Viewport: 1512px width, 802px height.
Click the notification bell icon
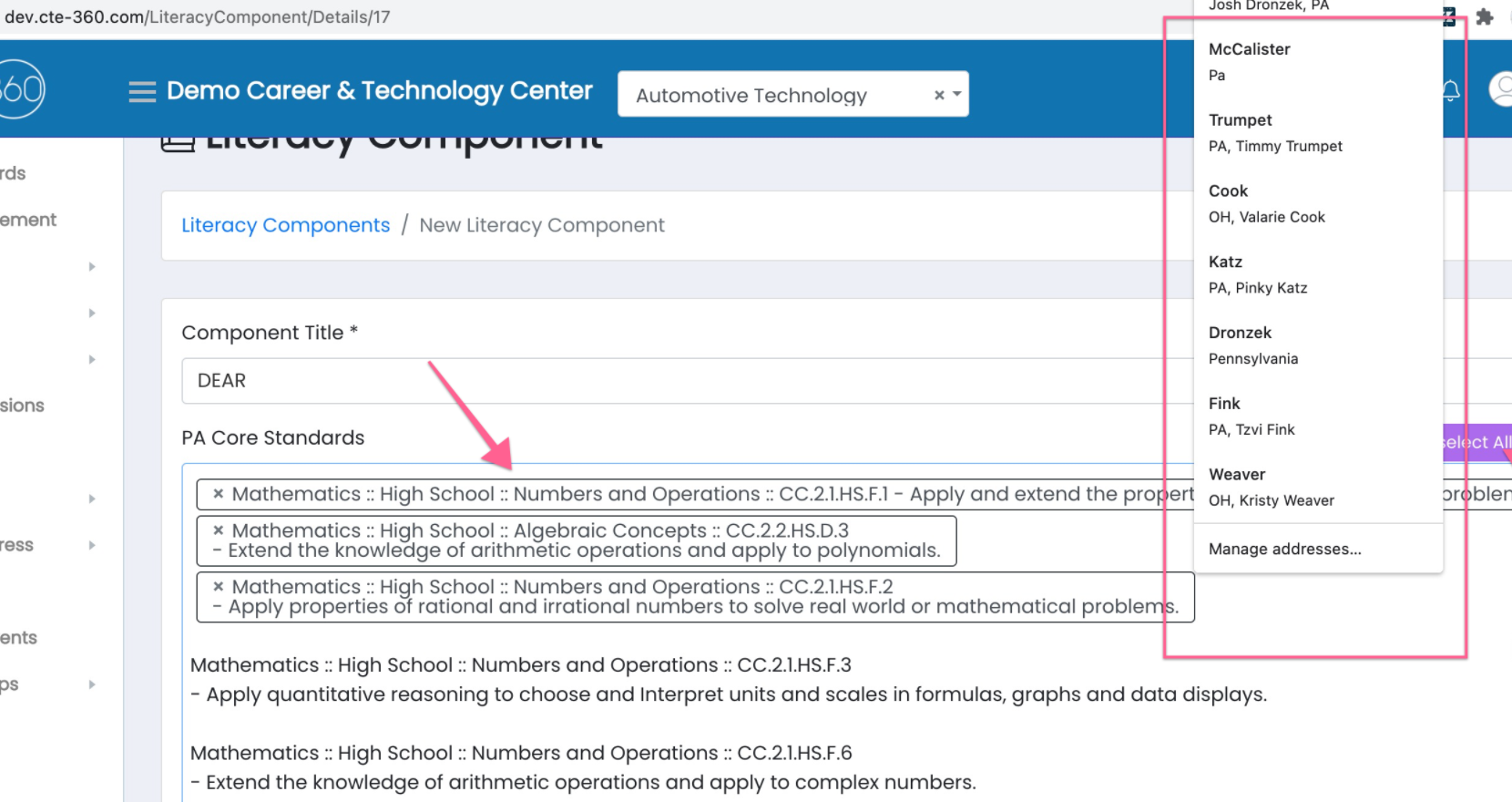(1451, 90)
